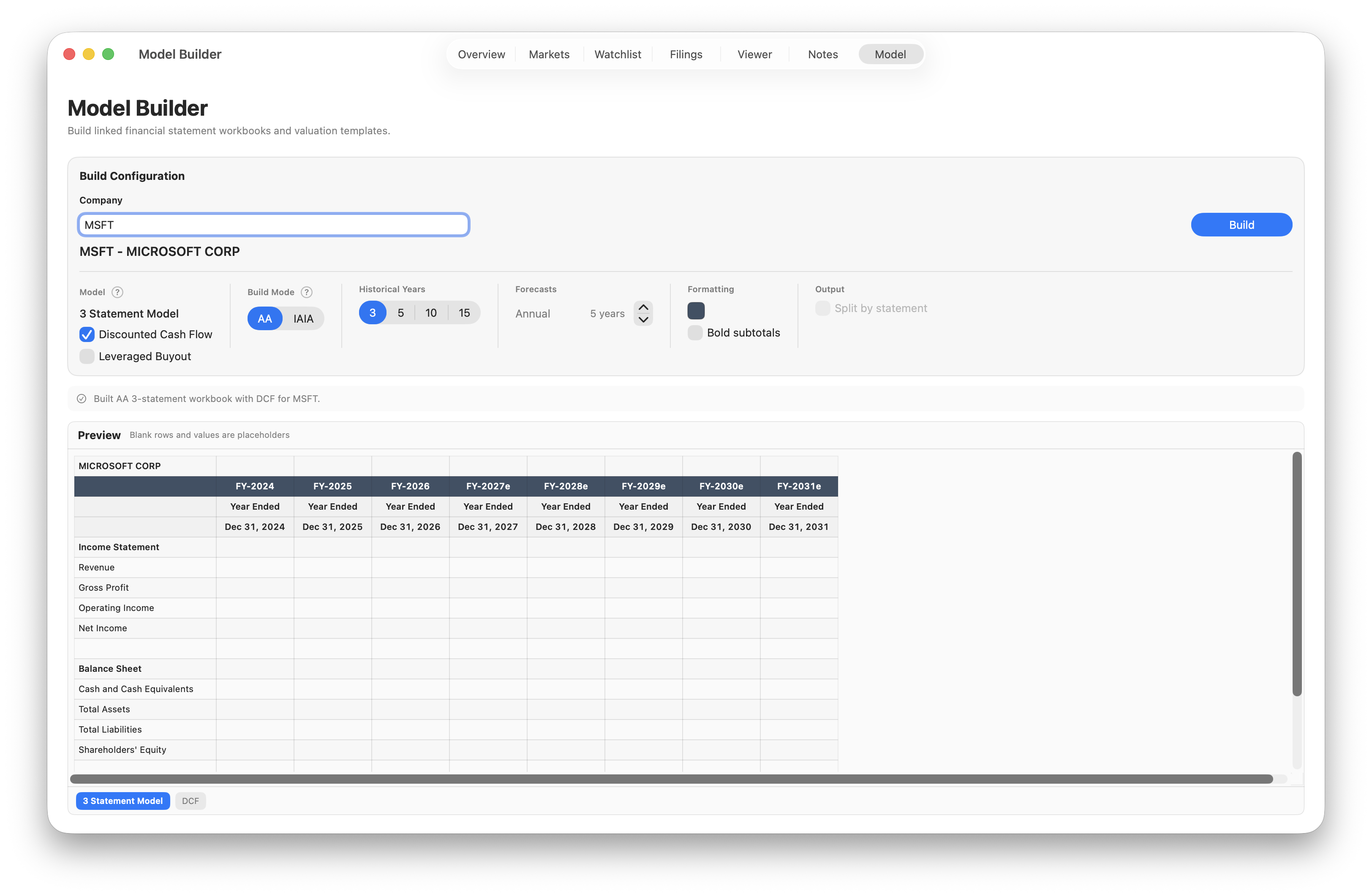Image resolution: width=1372 pixels, height=896 pixels.
Task: Click the Company ticker input field
Action: click(x=274, y=225)
